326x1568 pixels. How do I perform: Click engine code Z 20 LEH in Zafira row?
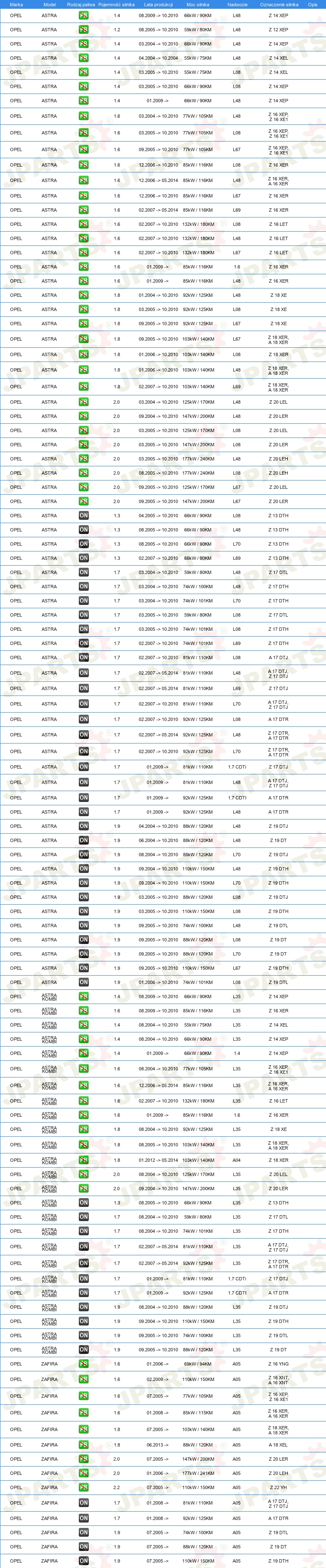pyautogui.click(x=278, y=1473)
